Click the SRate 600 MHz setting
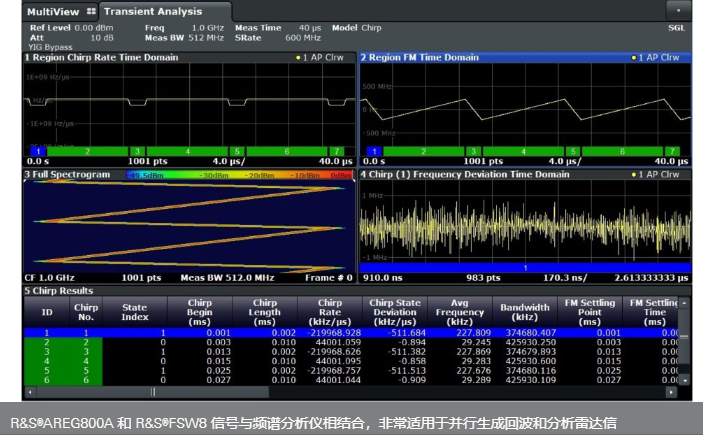 click(278, 38)
